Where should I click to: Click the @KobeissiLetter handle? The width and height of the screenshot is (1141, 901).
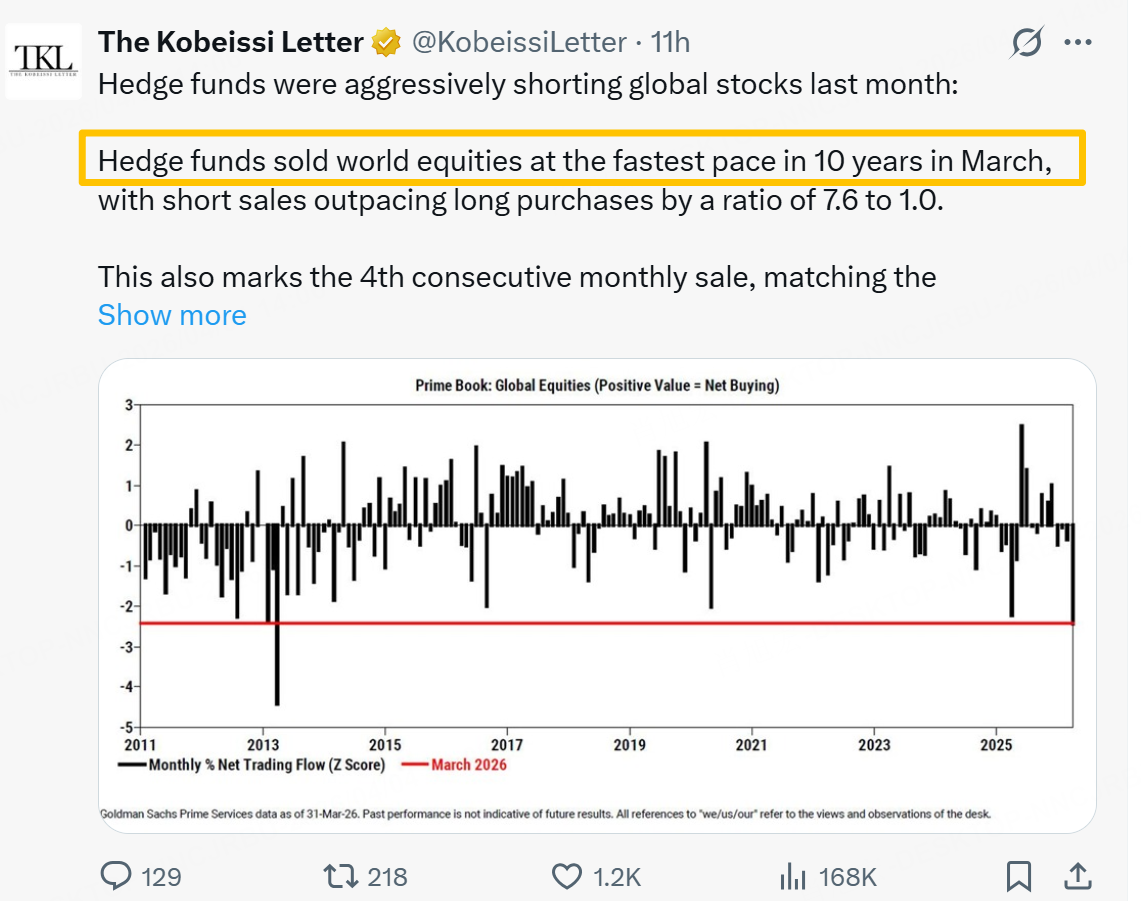tap(519, 42)
